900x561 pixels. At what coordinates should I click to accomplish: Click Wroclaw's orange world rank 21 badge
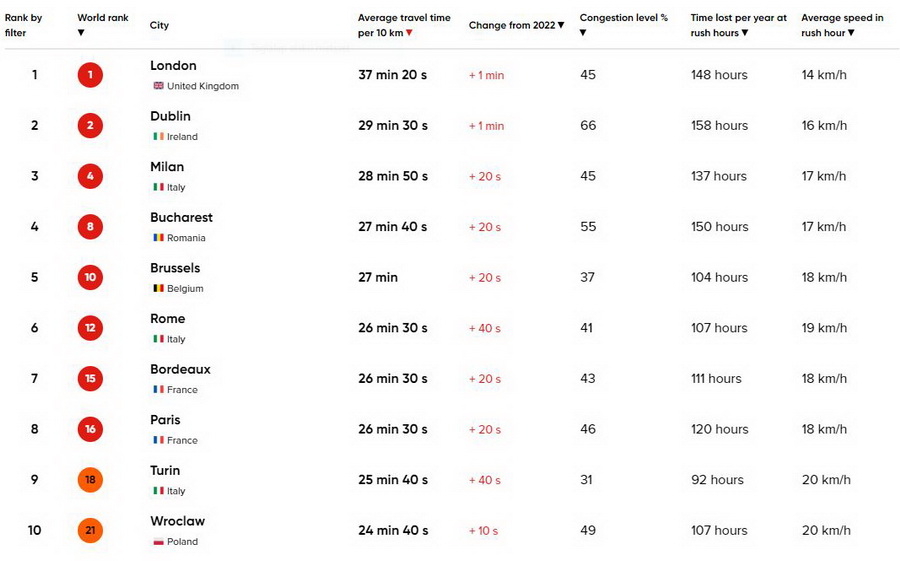coord(90,531)
